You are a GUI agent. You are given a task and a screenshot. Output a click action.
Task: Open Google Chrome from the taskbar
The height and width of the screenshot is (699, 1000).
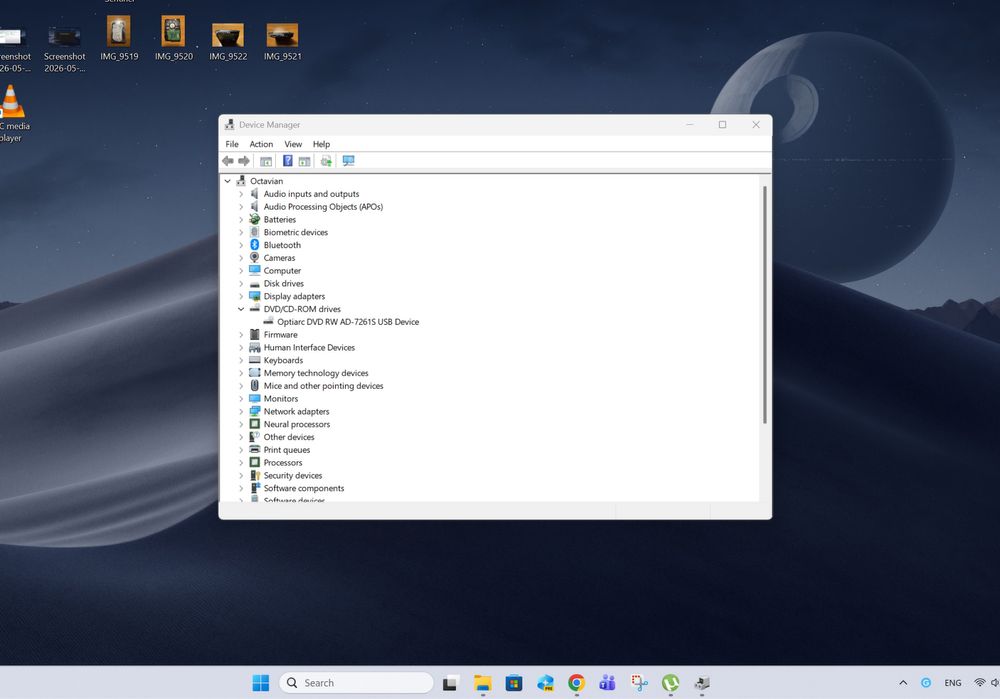[577, 682]
